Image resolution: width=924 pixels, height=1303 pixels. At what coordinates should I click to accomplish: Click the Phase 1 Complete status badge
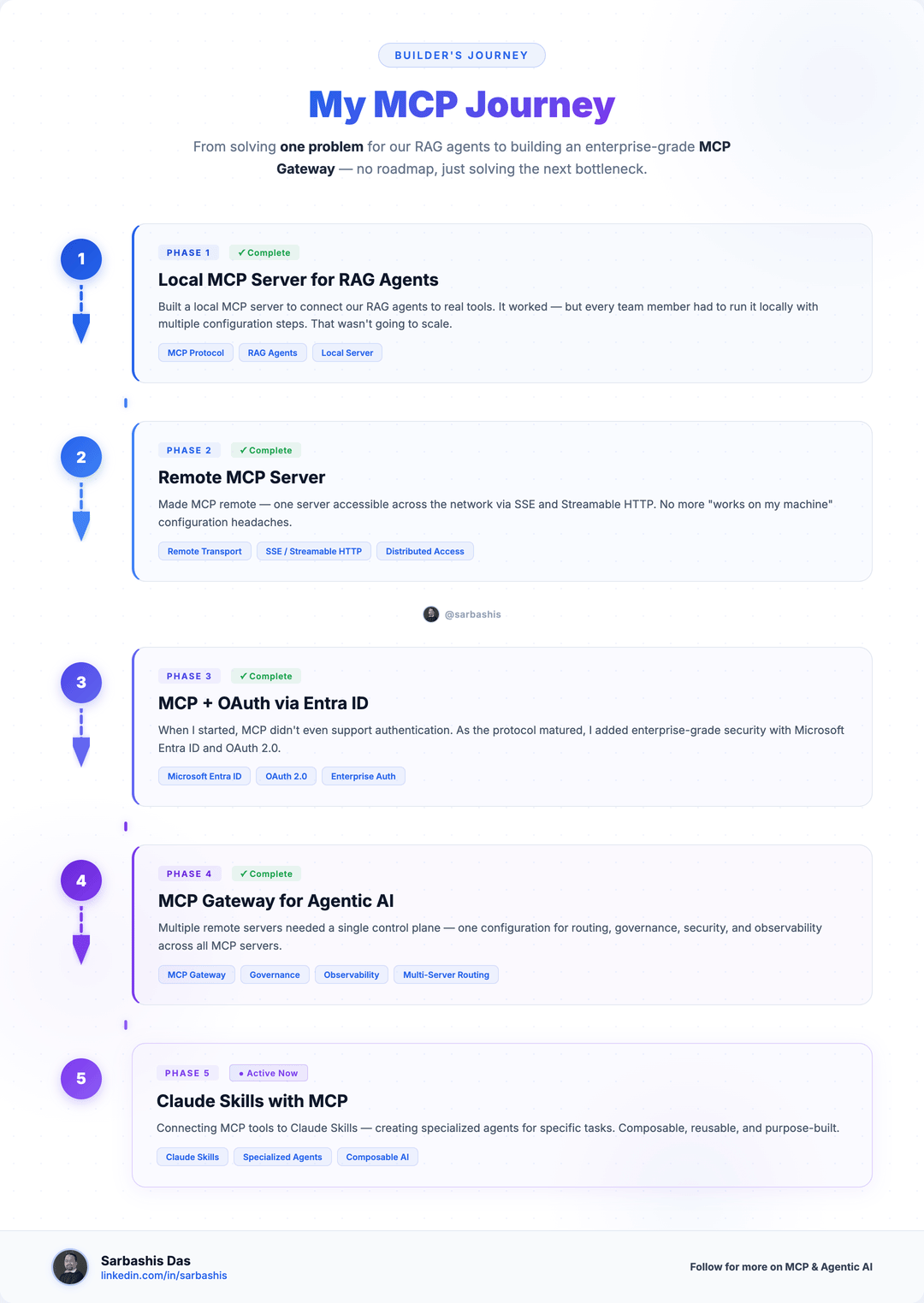pos(264,253)
